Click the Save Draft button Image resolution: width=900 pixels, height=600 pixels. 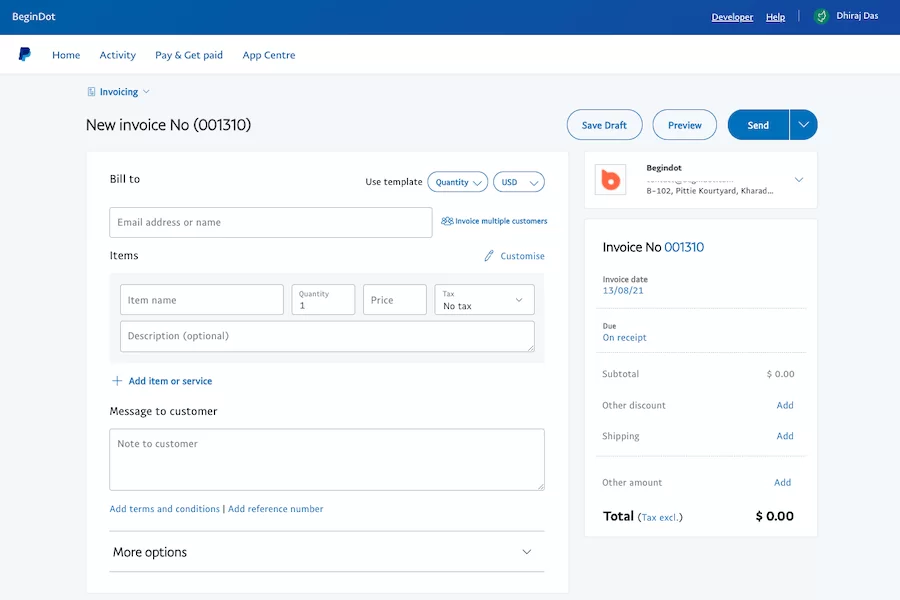click(604, 125)
